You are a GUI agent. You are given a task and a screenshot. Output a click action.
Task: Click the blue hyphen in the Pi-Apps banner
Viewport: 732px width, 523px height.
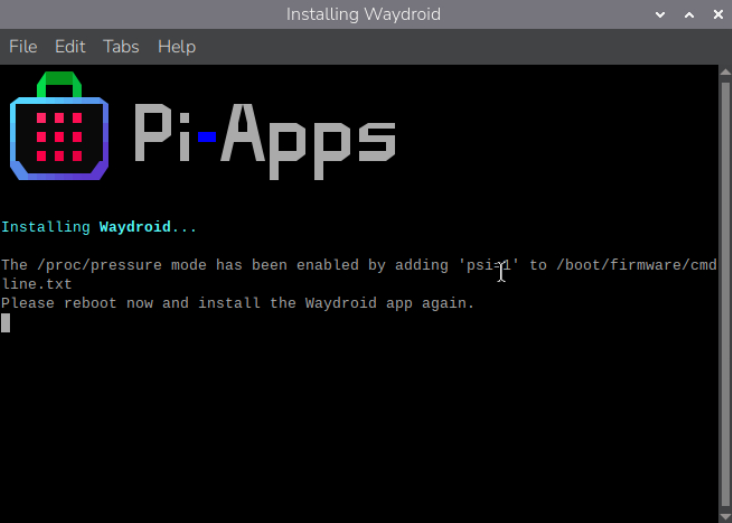tap(207, 137)
